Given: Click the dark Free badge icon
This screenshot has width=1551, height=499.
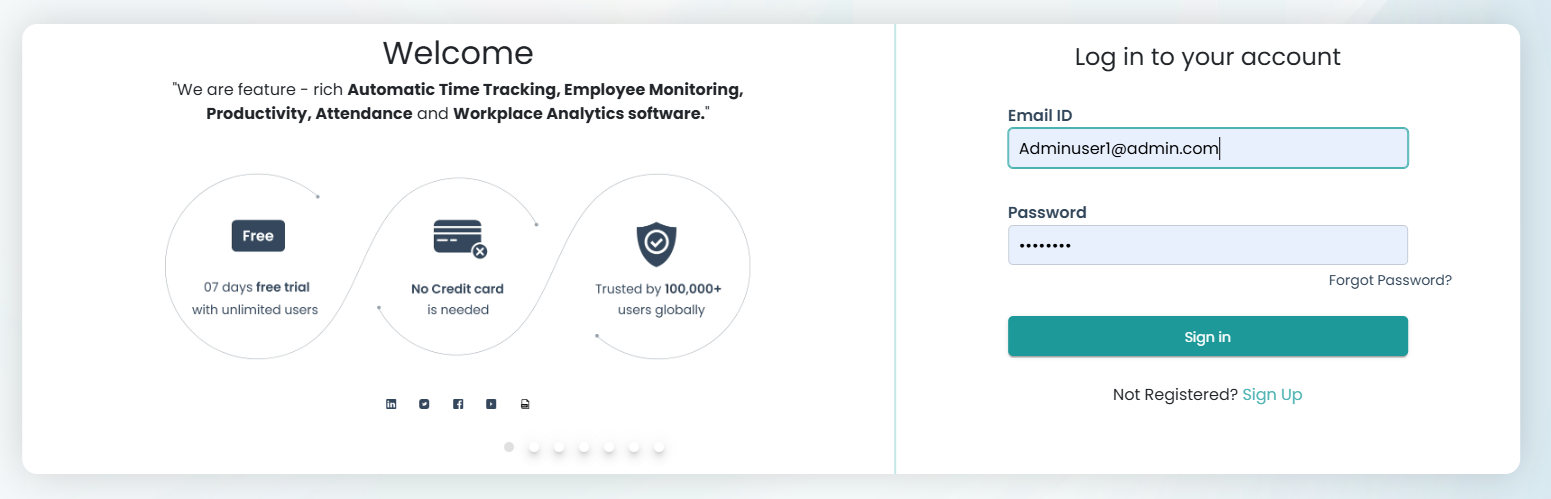Looking at the screenshot, I should pos(258,236).
